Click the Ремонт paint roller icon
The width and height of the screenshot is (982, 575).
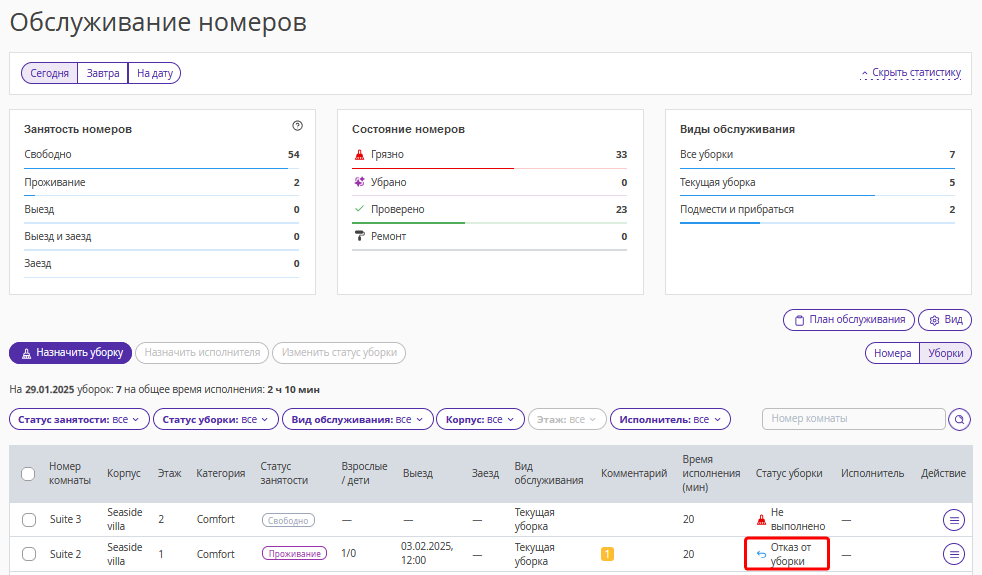tap(359, 236)
